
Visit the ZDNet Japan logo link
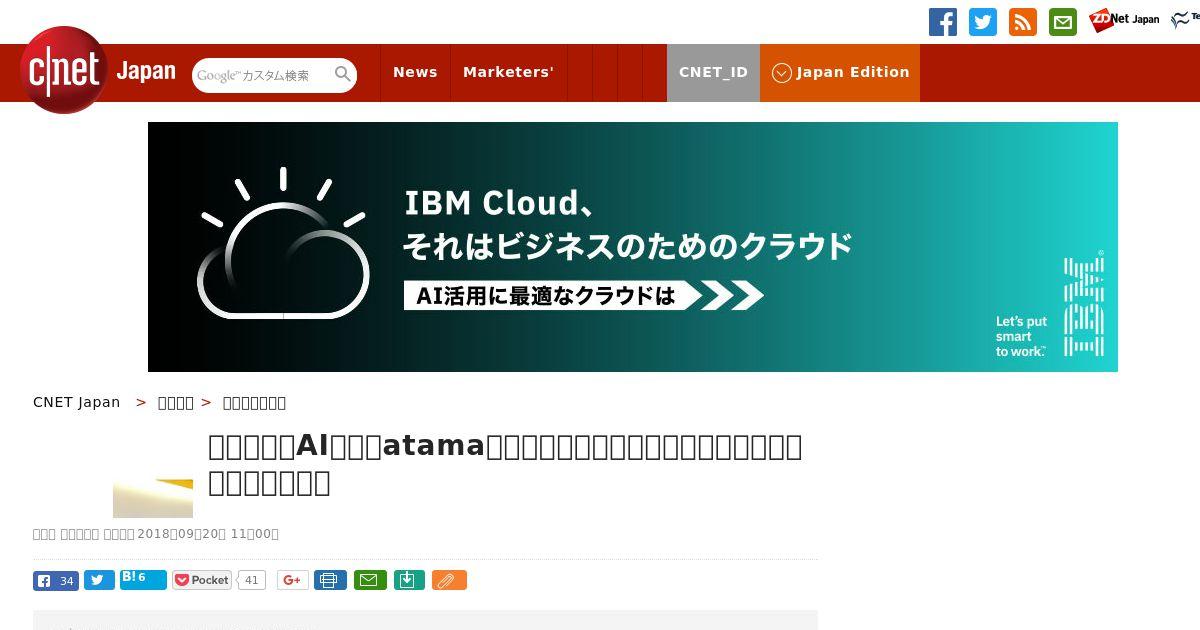(x=1124, y=20)
